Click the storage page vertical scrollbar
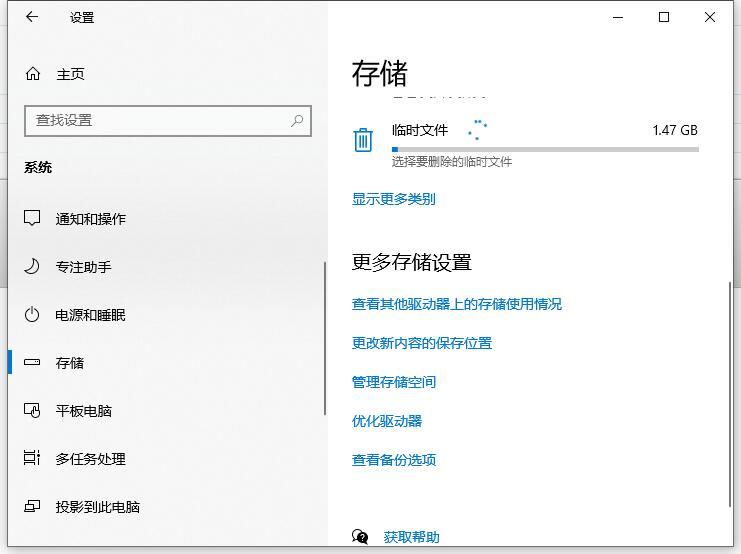 coord(730,394)
